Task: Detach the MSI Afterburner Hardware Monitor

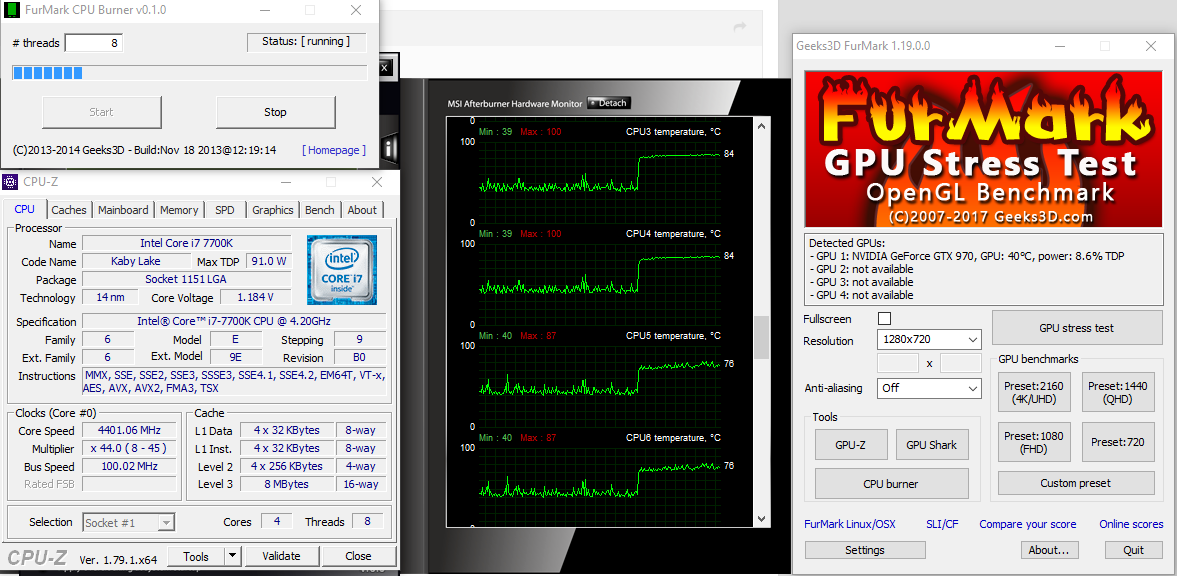Action: pyautogui.click(x=609, y=103)
